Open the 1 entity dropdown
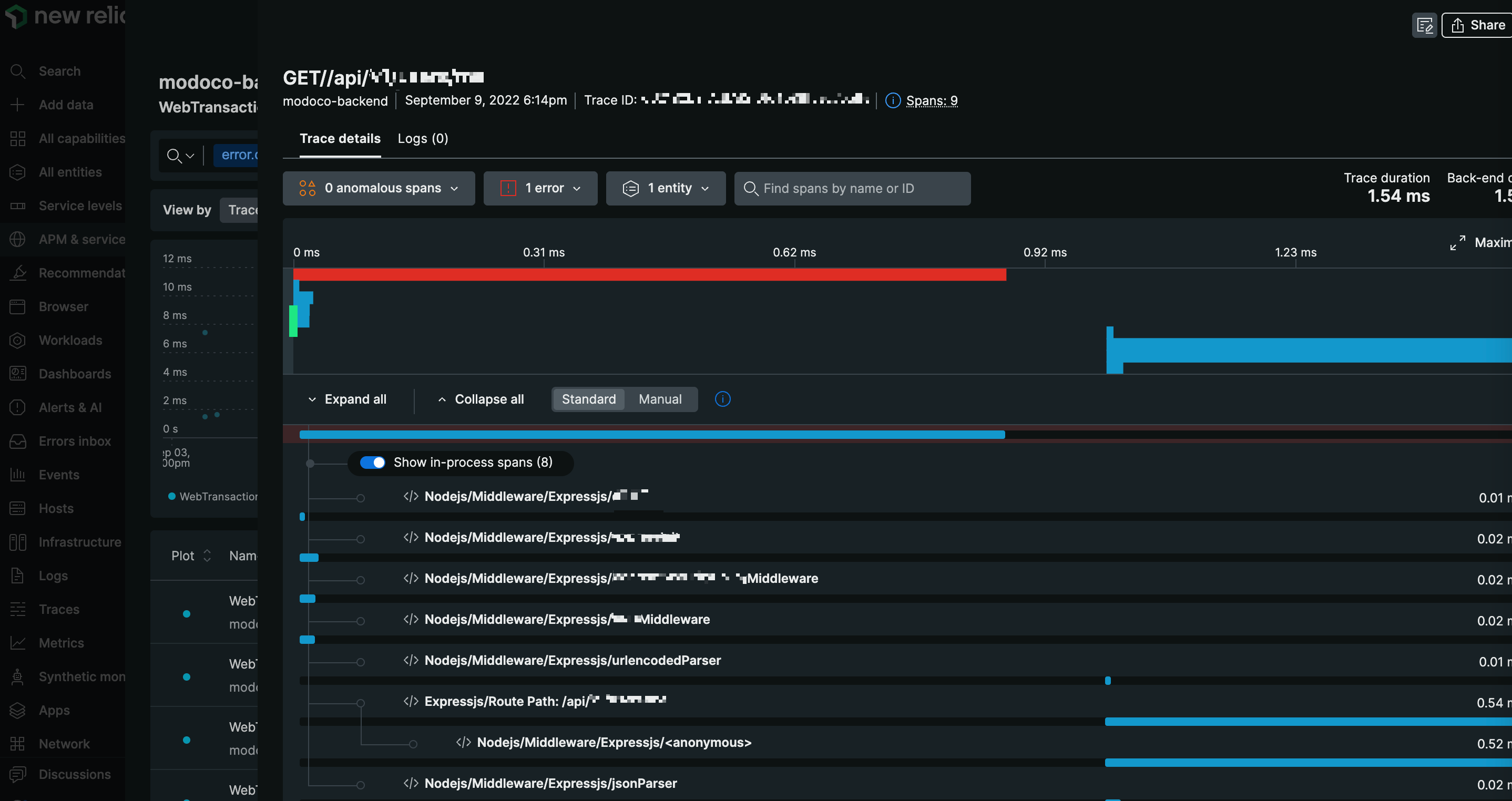The width and height of the screenshot is (1512, 801). tap(666, 188)
